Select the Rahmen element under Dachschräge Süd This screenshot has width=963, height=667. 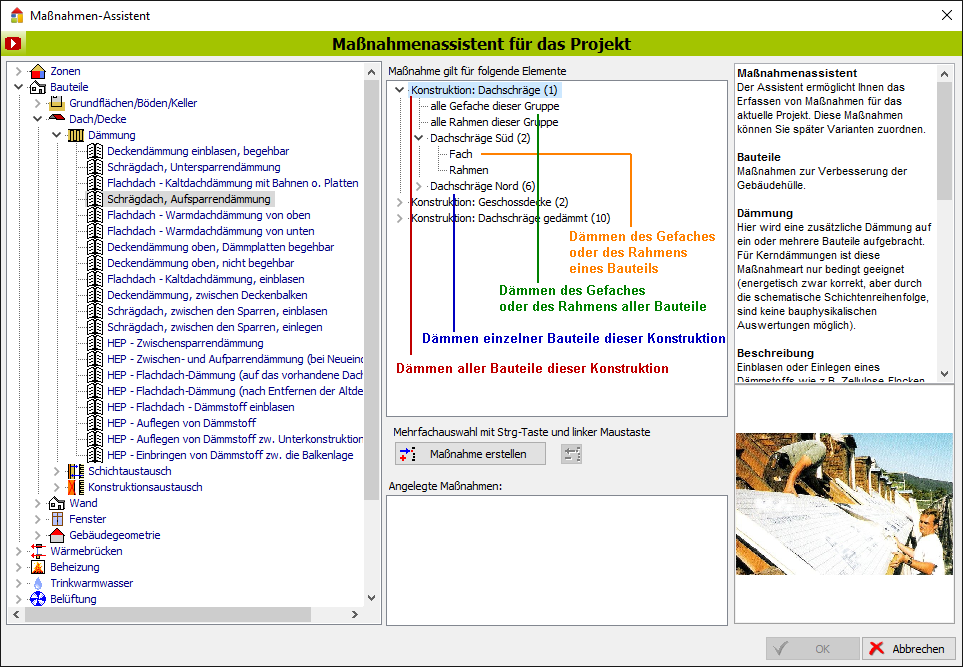[469, 170]
